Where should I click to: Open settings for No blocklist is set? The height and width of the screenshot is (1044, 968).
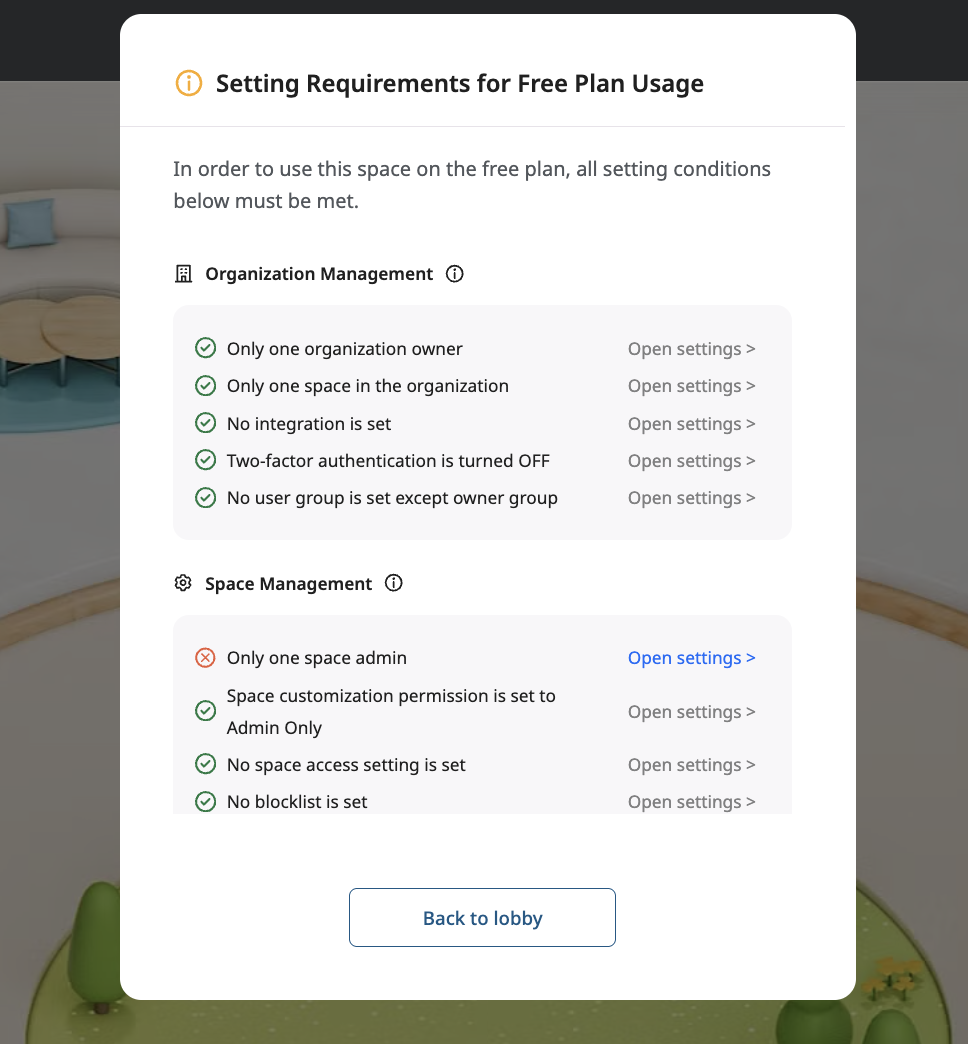click(691, 802)
